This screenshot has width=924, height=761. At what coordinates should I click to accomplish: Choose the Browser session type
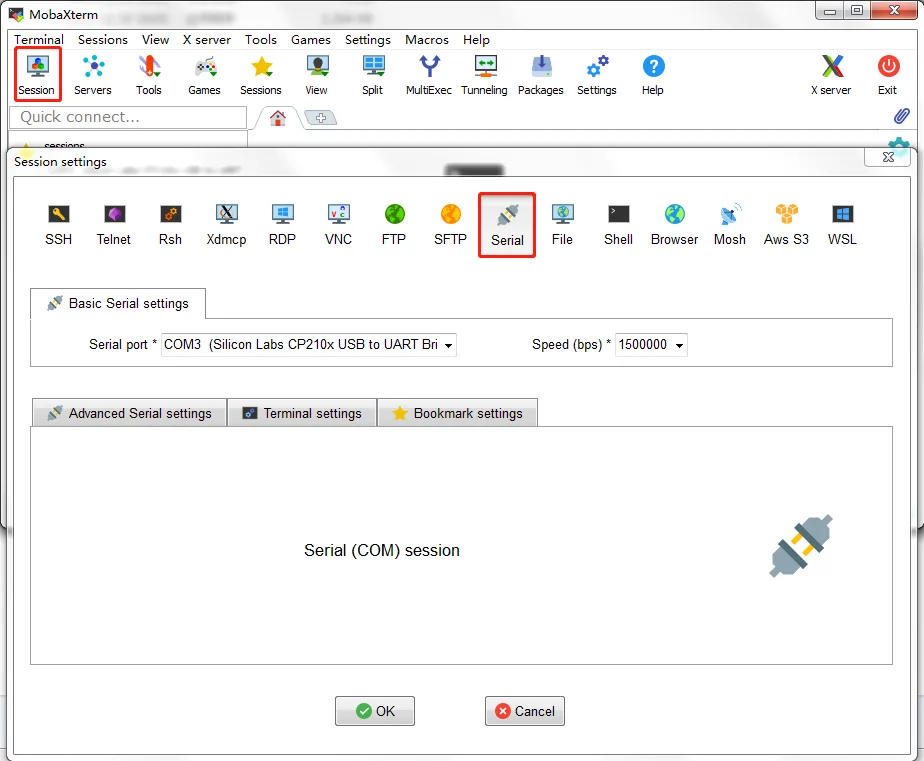[x=674, y=225]
